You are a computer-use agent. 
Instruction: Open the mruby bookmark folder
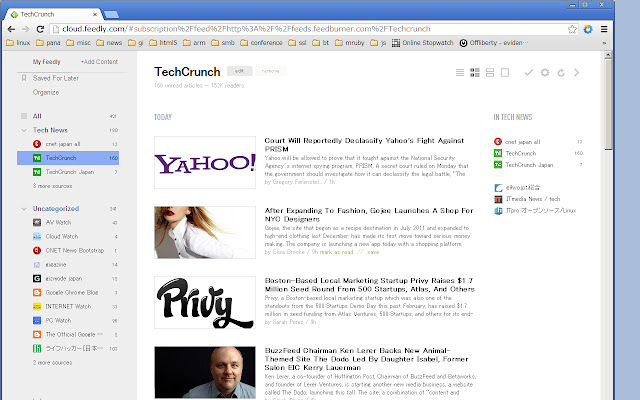pos(349,42)
